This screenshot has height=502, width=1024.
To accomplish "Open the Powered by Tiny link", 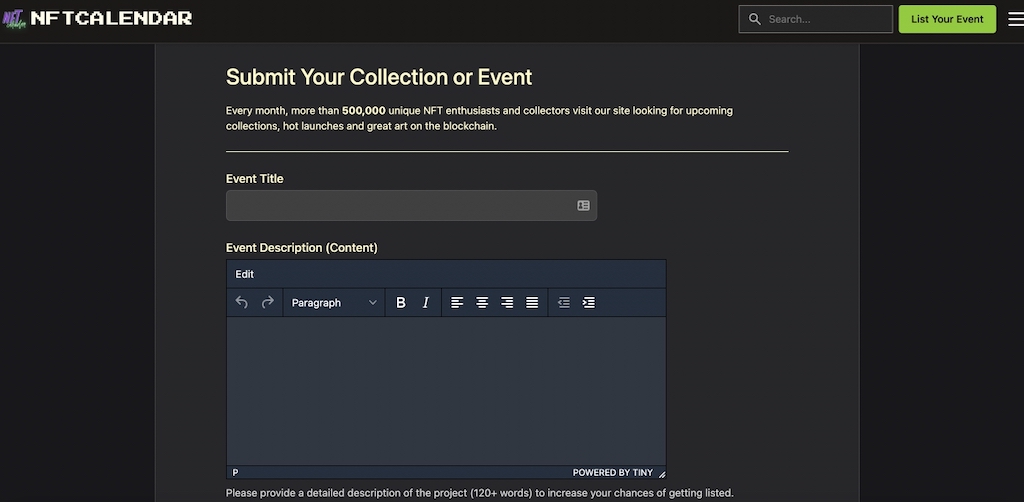I will click(x=612, y=472).
